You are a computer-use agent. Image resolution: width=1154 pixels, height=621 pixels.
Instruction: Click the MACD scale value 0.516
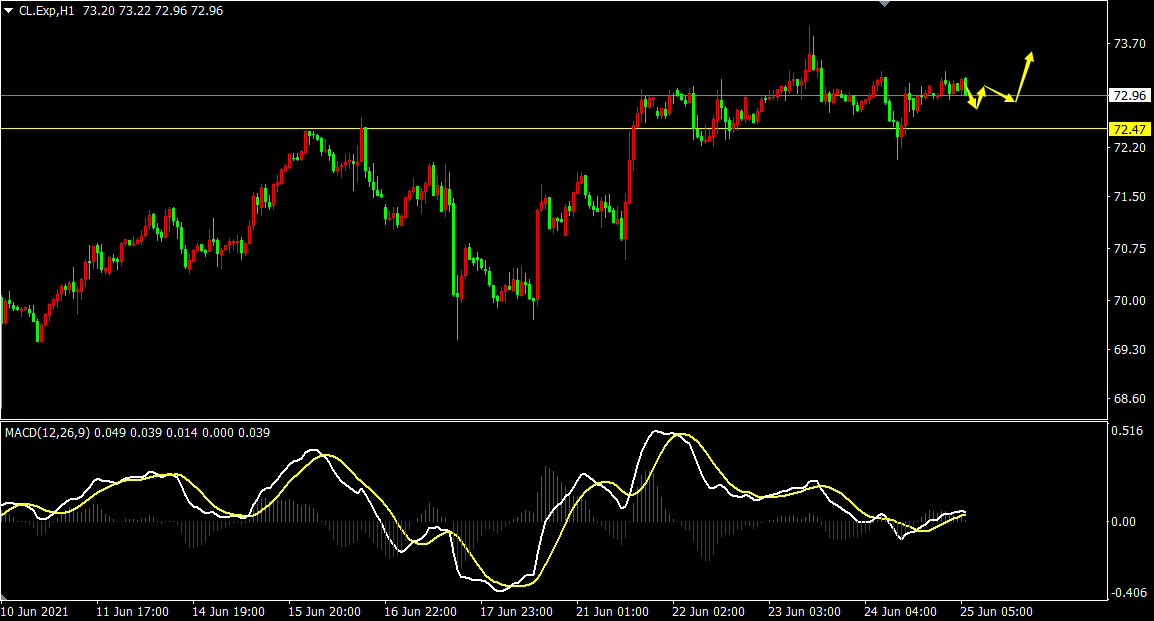pyautogui.click(x=1128, y=430)
